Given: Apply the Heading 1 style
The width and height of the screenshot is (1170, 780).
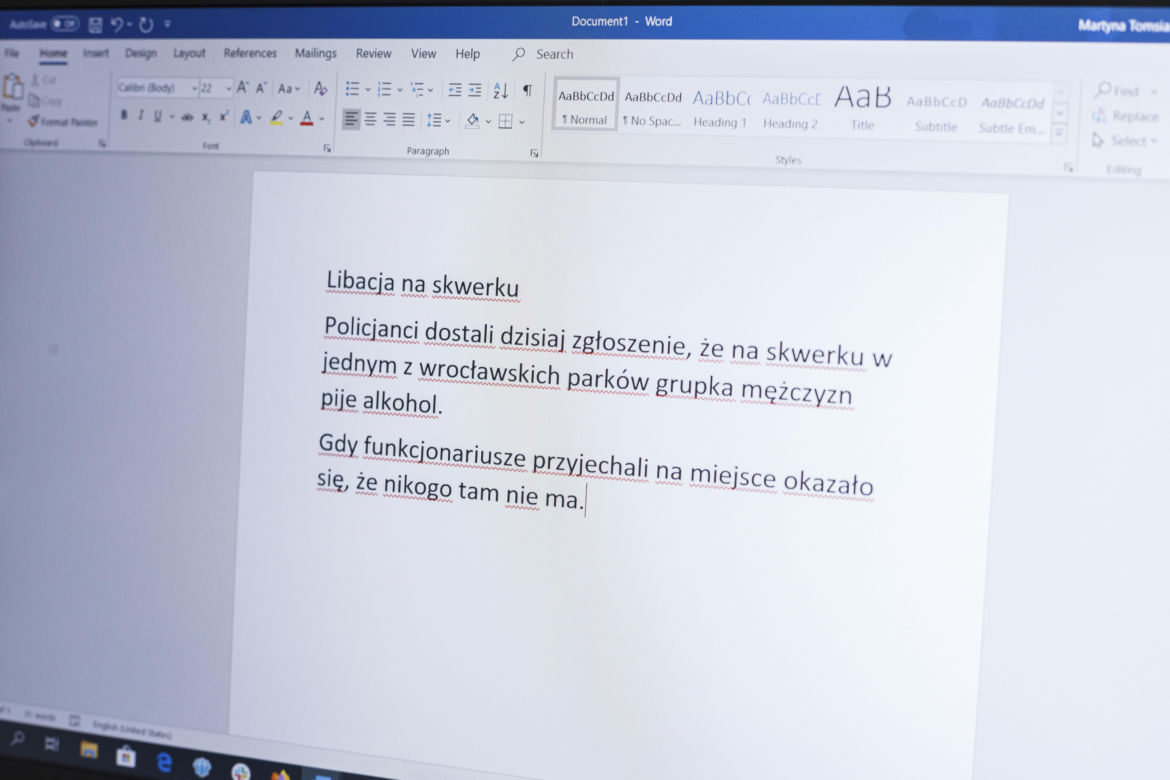Looking at the screenshot, I should (721, 108).
